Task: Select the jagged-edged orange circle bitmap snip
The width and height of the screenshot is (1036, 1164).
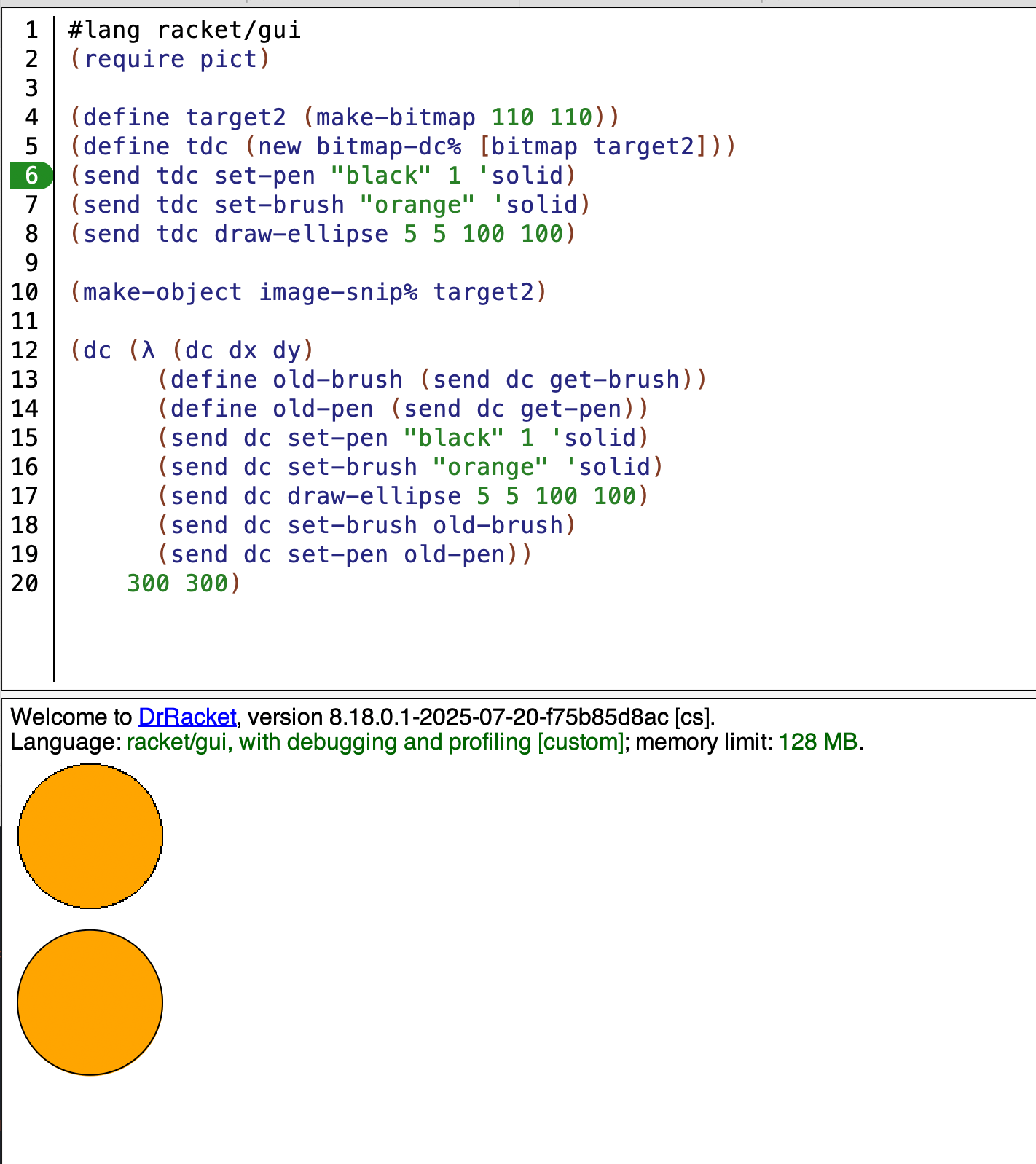Action: click(x=90, y=836)
